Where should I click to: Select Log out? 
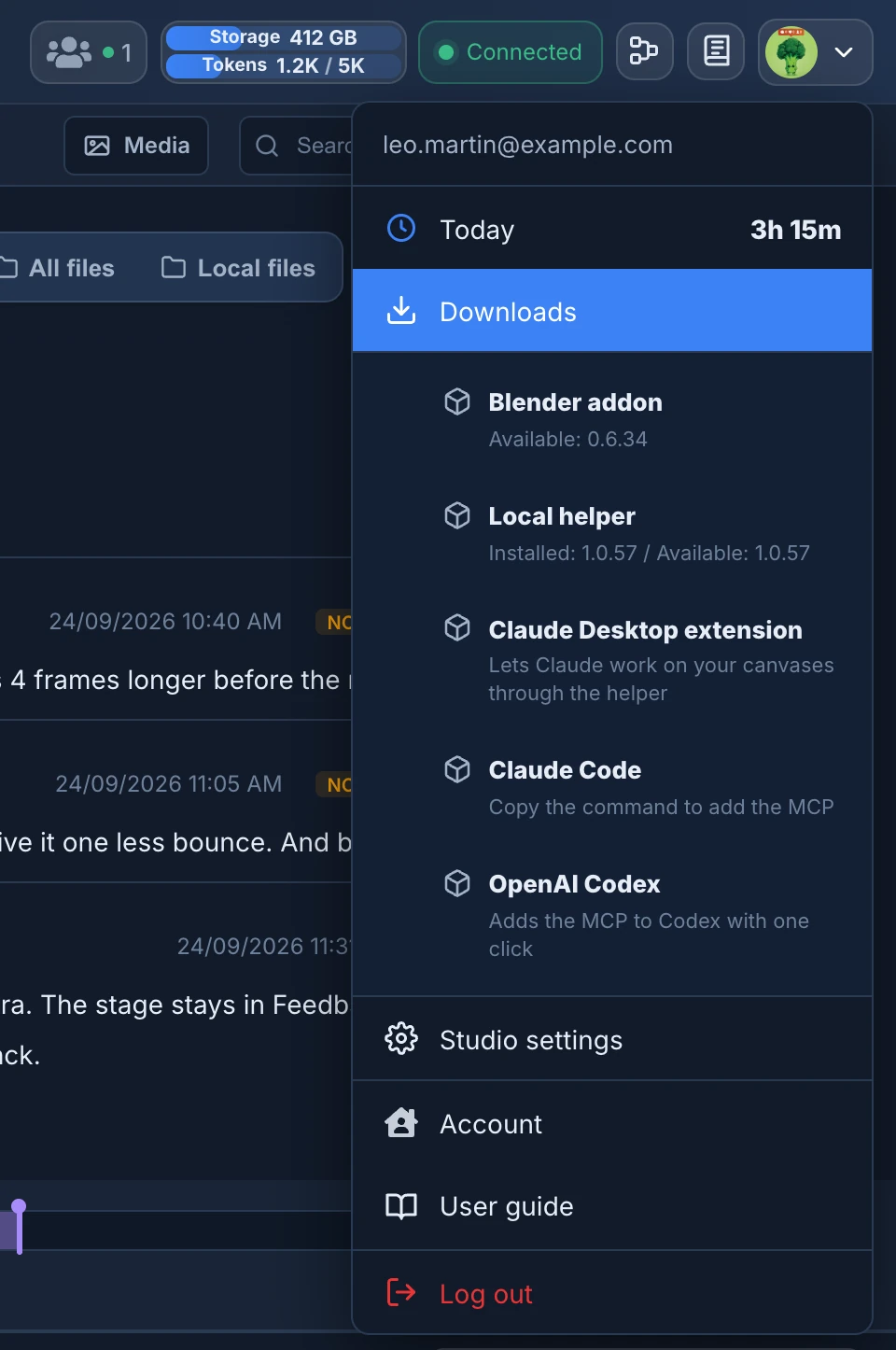click(x=612, y=1293)
